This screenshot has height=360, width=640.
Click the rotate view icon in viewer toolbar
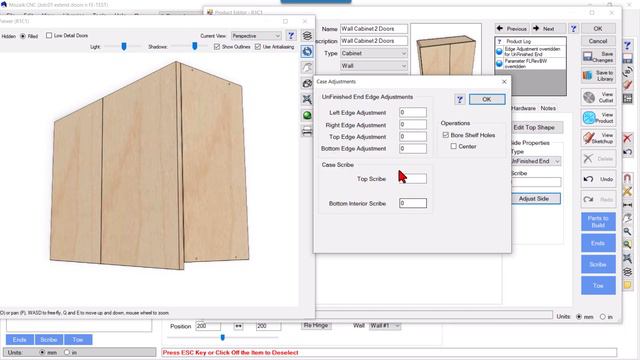307,51
